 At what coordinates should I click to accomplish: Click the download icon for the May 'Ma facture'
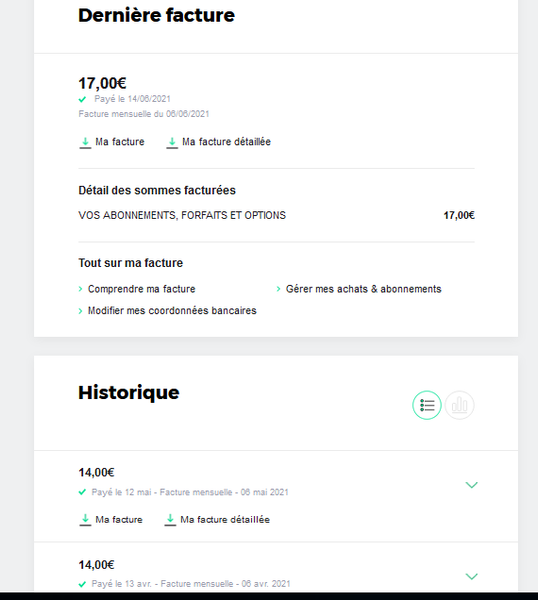85,520
